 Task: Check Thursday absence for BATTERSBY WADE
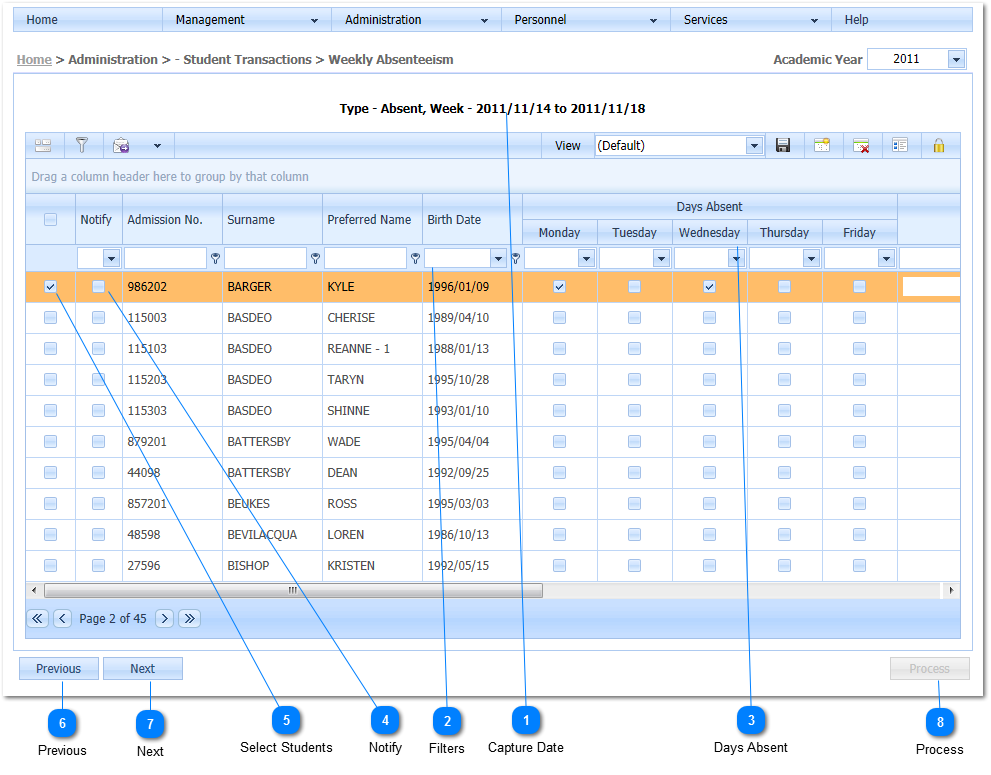784,442
